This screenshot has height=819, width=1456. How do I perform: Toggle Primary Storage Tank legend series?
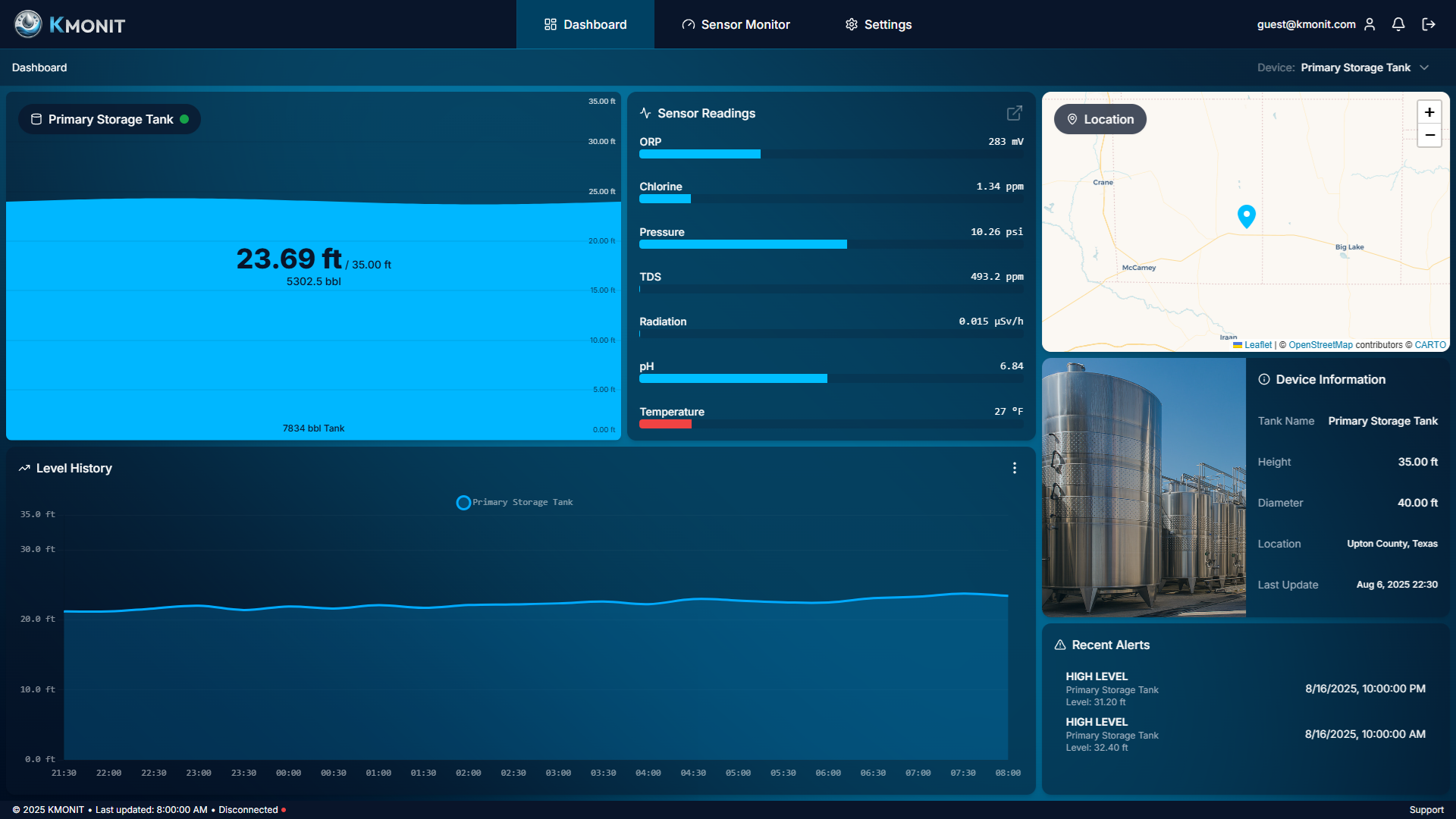516,502
